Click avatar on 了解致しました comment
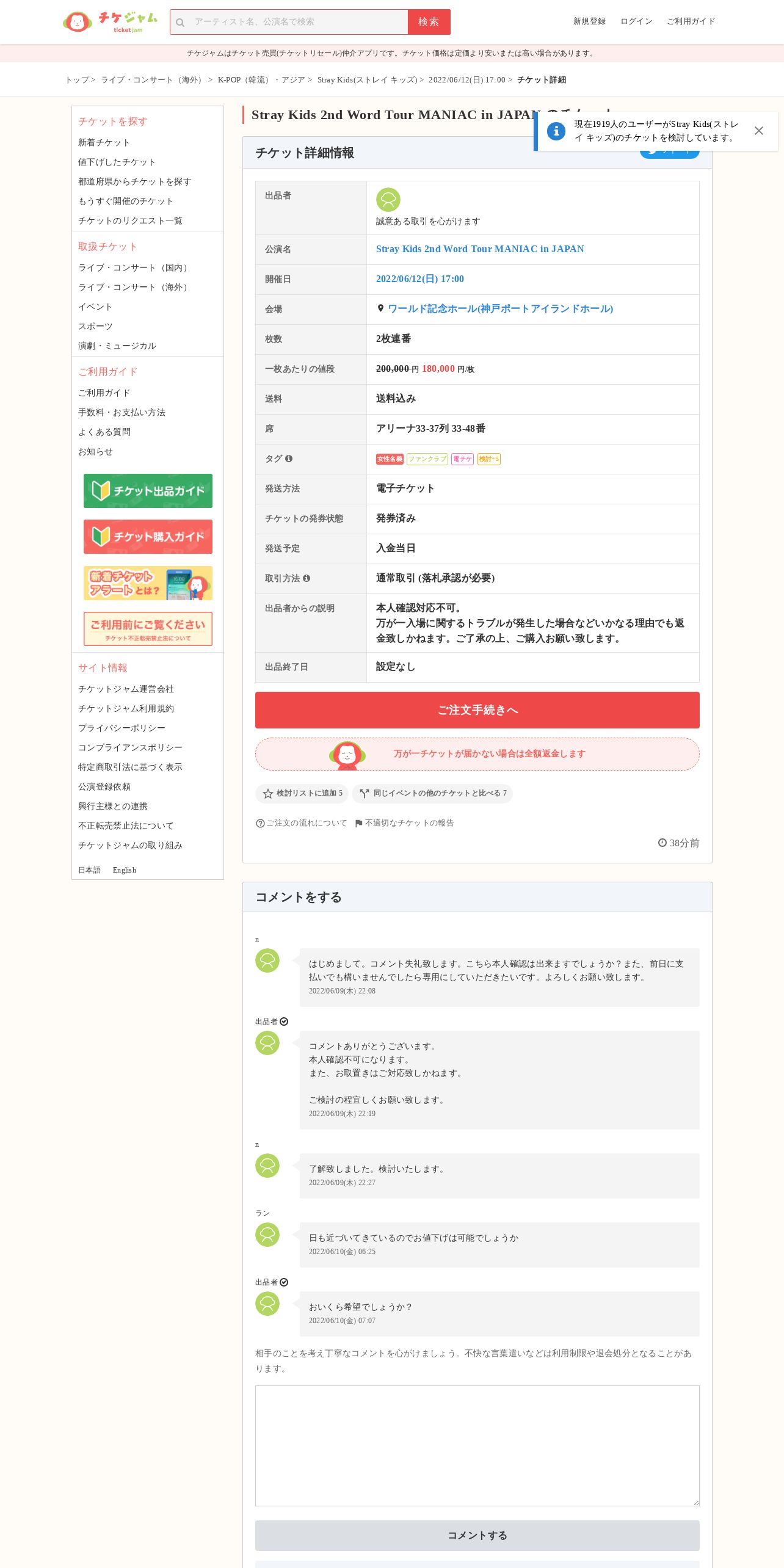The height and width of the screenshot is (1568, 784). pos(267,1166)
